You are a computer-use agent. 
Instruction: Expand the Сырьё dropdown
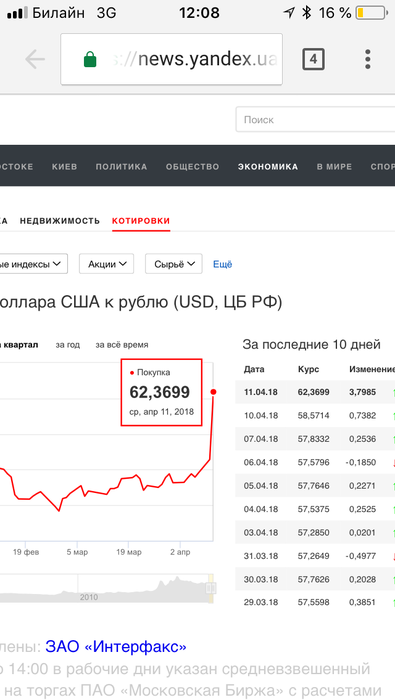point(174,264)
